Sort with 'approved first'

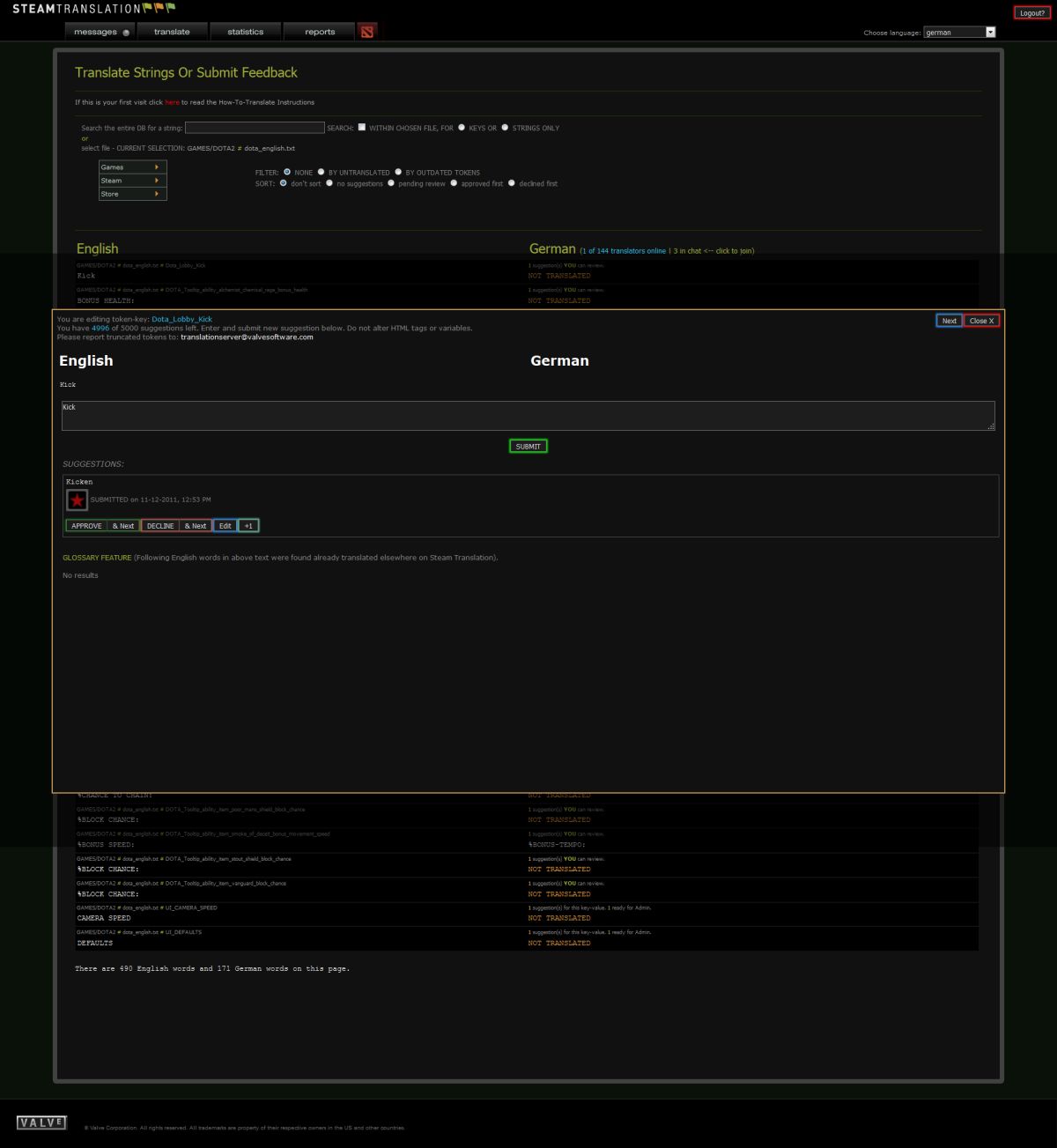pyautogui.click(x=454, y=183)
